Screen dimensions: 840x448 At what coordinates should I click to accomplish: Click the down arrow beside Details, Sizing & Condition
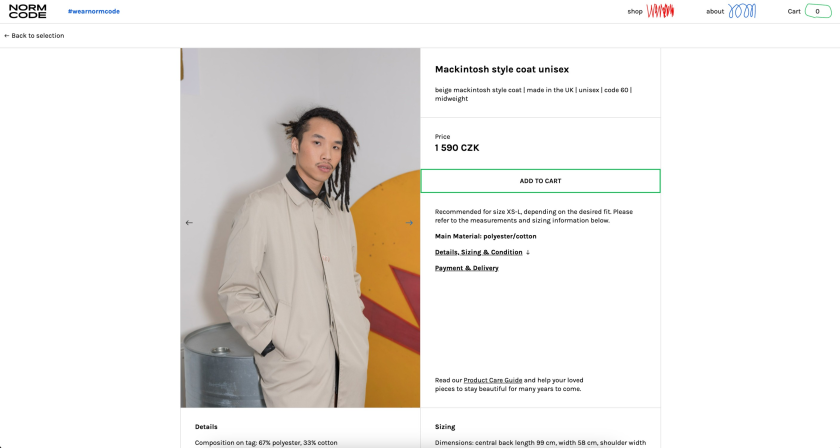[x=528, y=252]
